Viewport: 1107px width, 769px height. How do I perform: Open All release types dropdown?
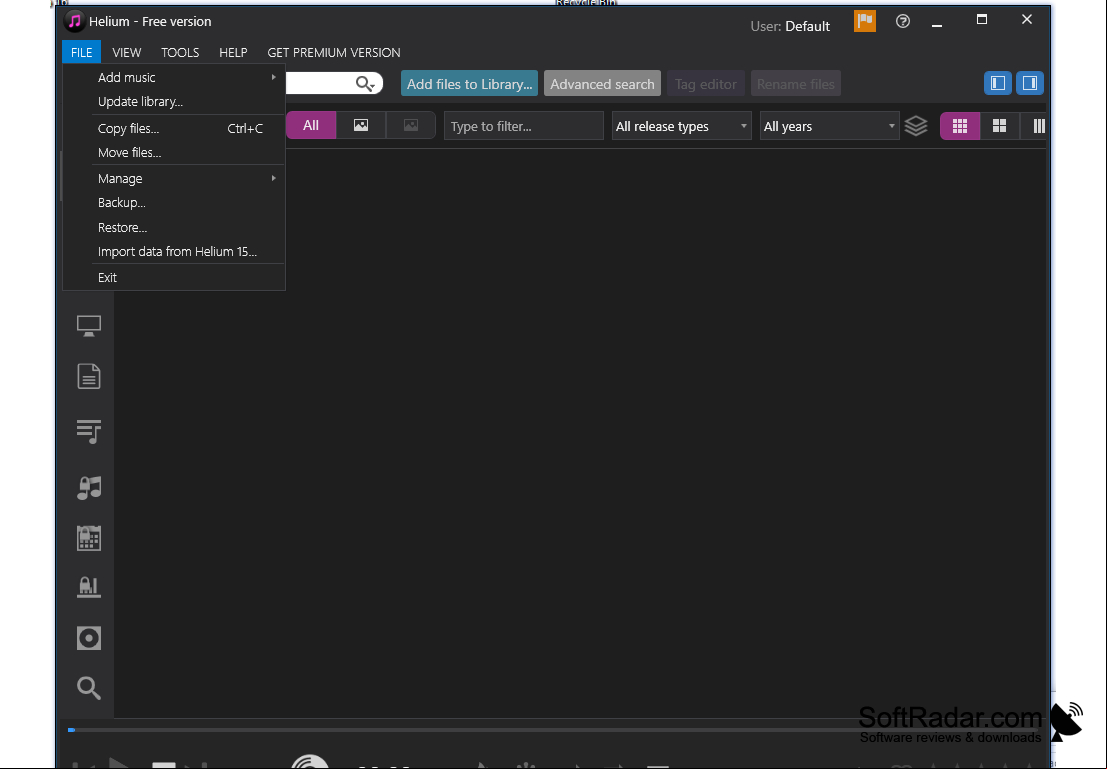[681, 126]
